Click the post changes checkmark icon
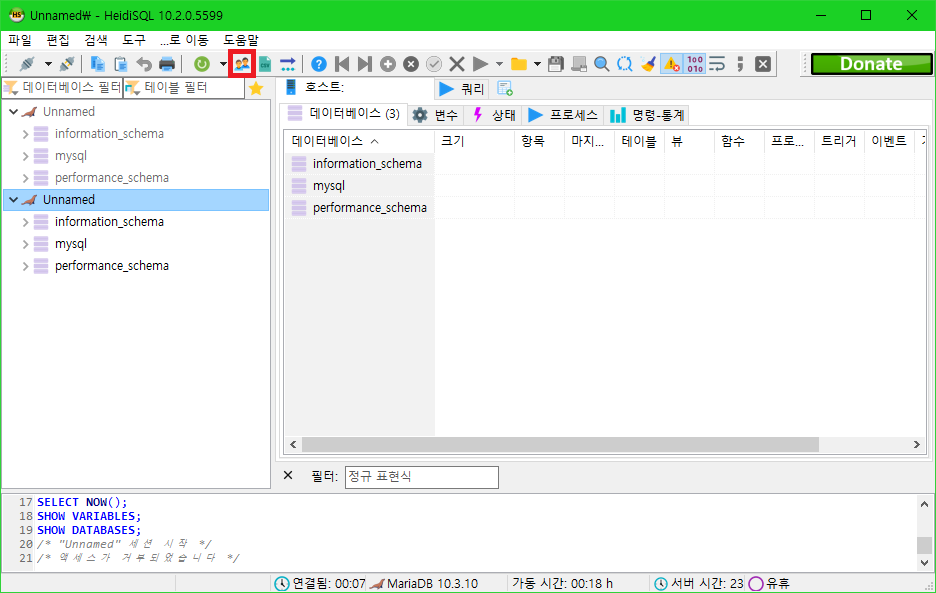Screen dimensions: 936x593 tap(434, 64)
